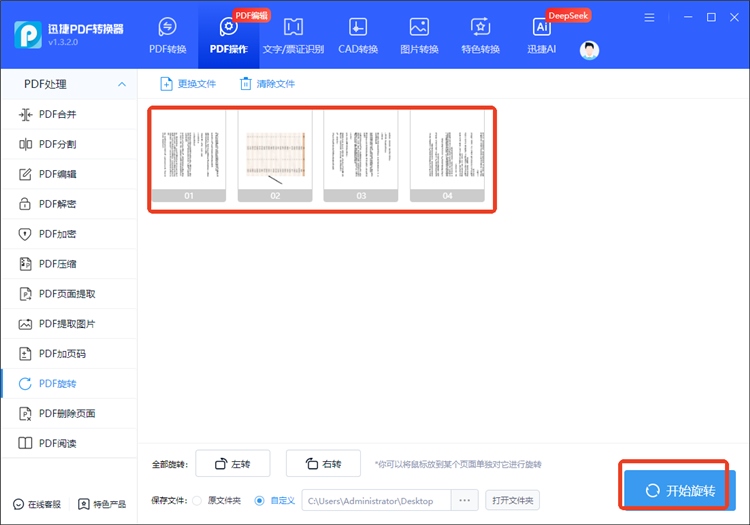Image resolution: width=750 pixels, height=525 pixels.
Task: Open the PDF转换 tab
Action: [167, 35]
